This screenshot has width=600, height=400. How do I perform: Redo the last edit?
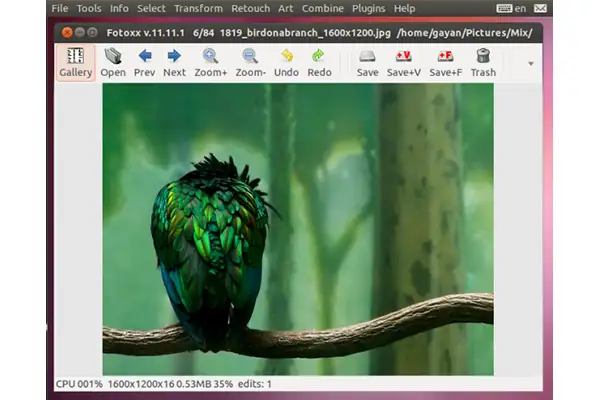[319, 62]
